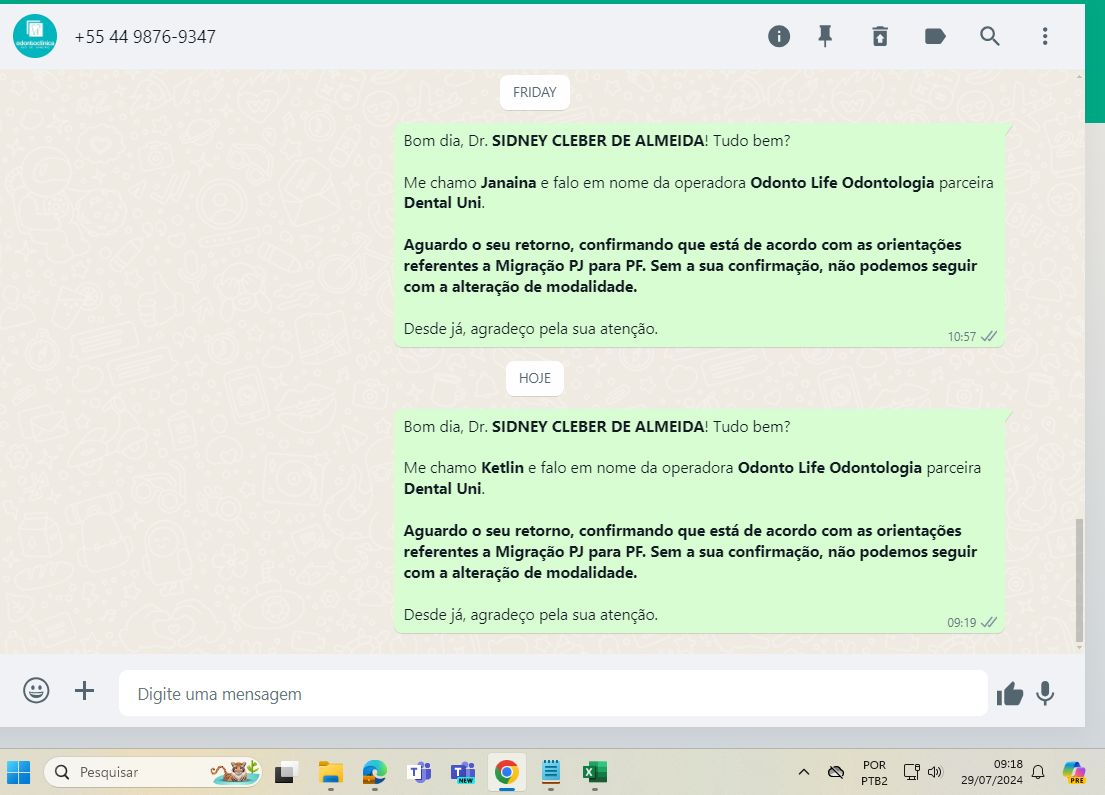Open Microsoft Edge from taskbar
The image size is (1105, 795).
tap(374, 772)
